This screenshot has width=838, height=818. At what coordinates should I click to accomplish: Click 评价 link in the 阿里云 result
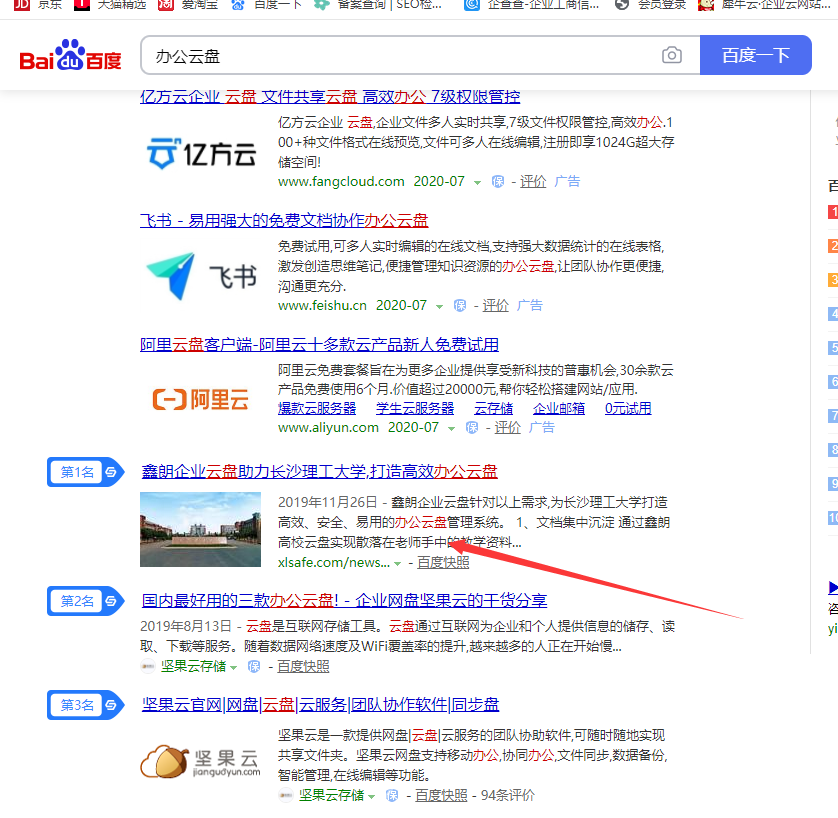point(507,427)
